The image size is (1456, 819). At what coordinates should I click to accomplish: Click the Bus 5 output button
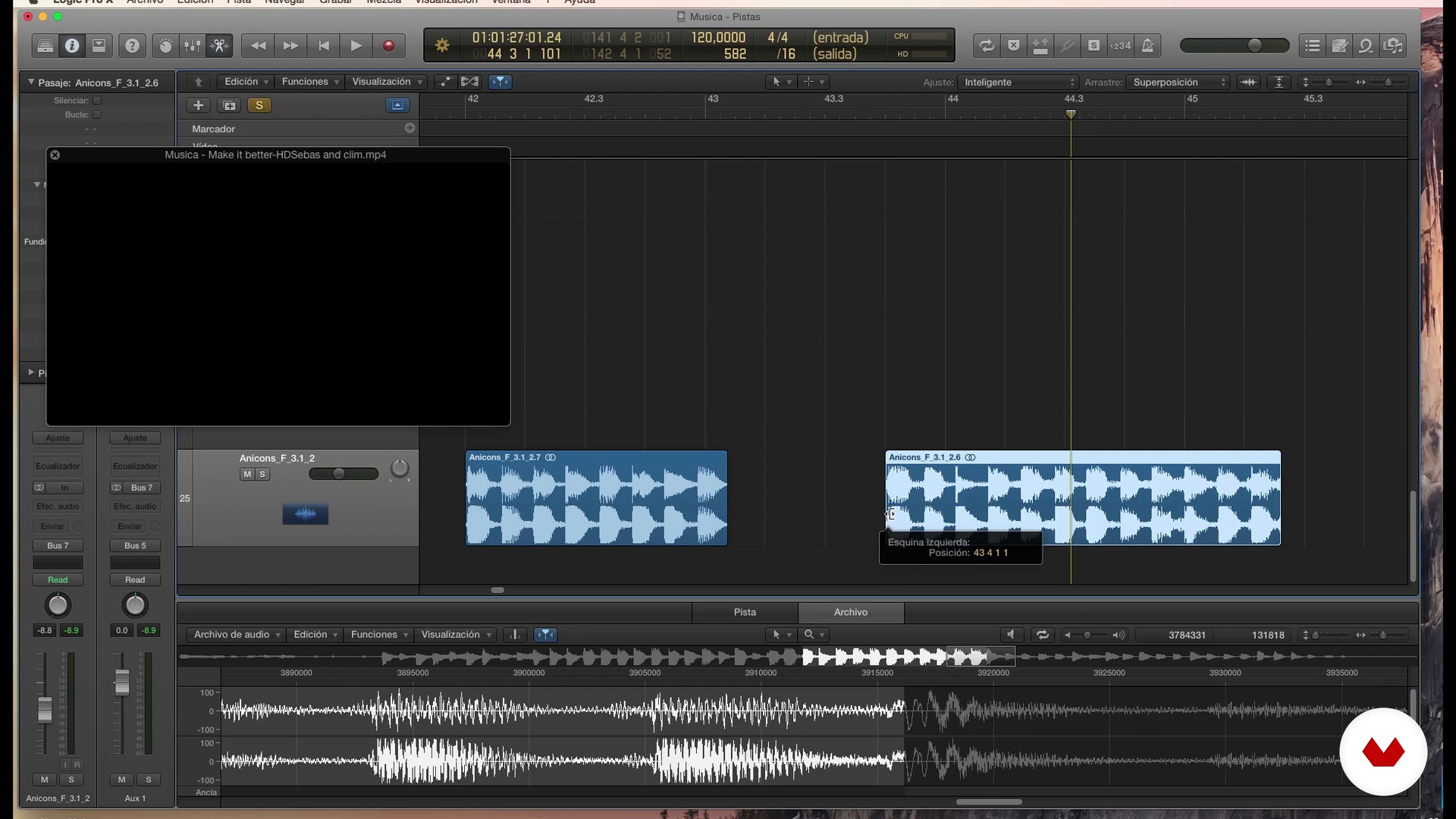[135, 545]
